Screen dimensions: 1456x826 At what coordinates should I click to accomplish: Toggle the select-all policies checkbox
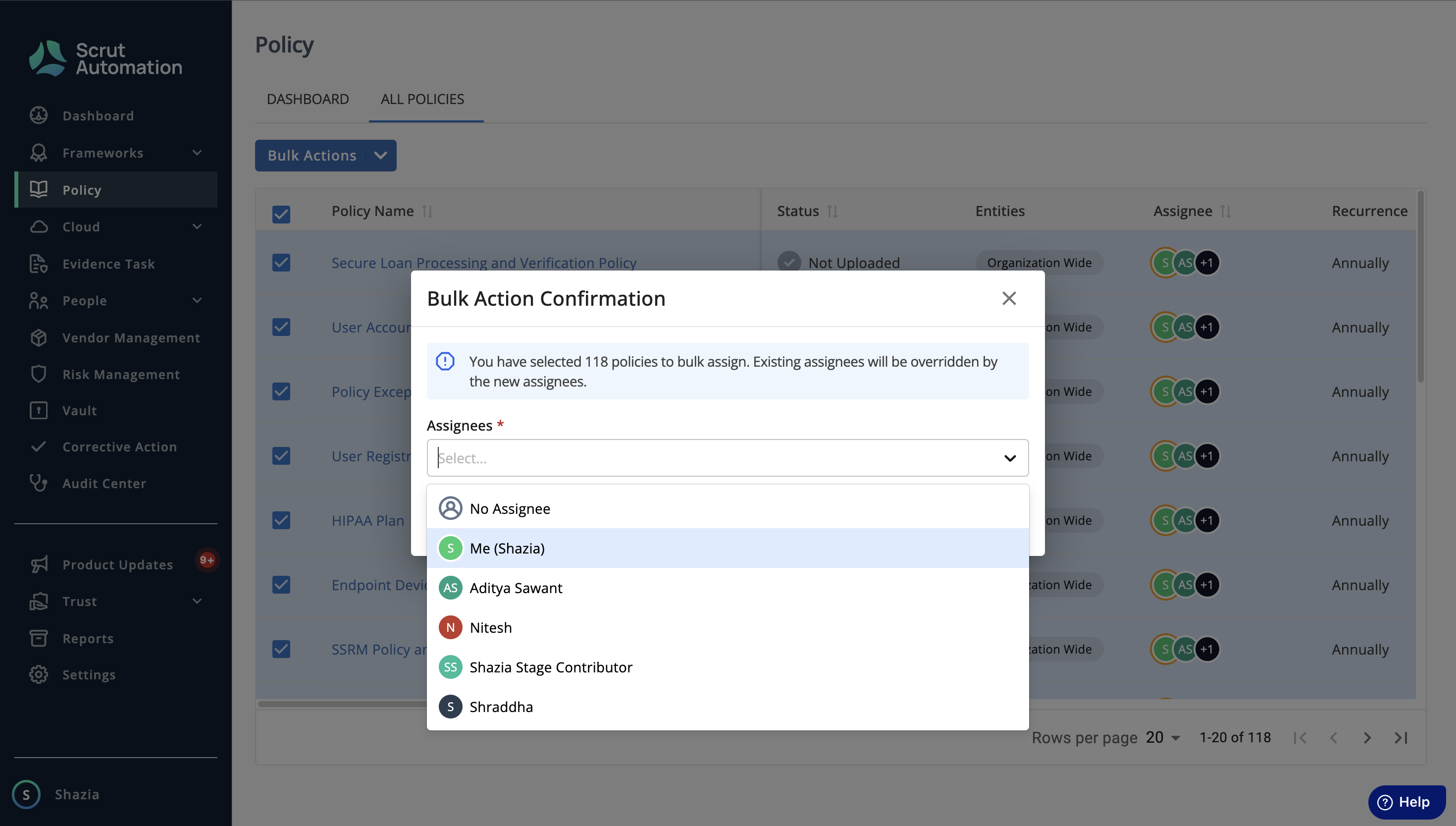(281, 214)
